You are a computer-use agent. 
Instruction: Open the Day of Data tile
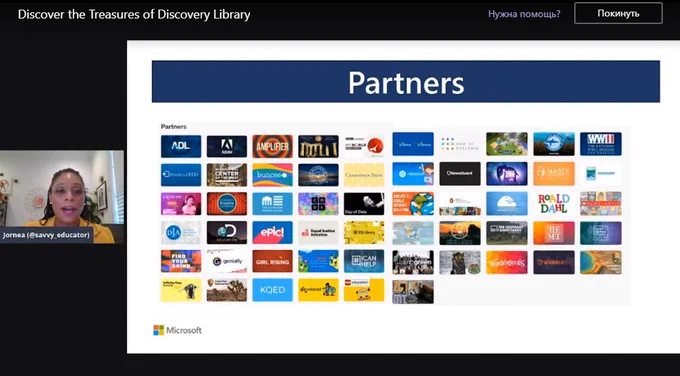364,204
